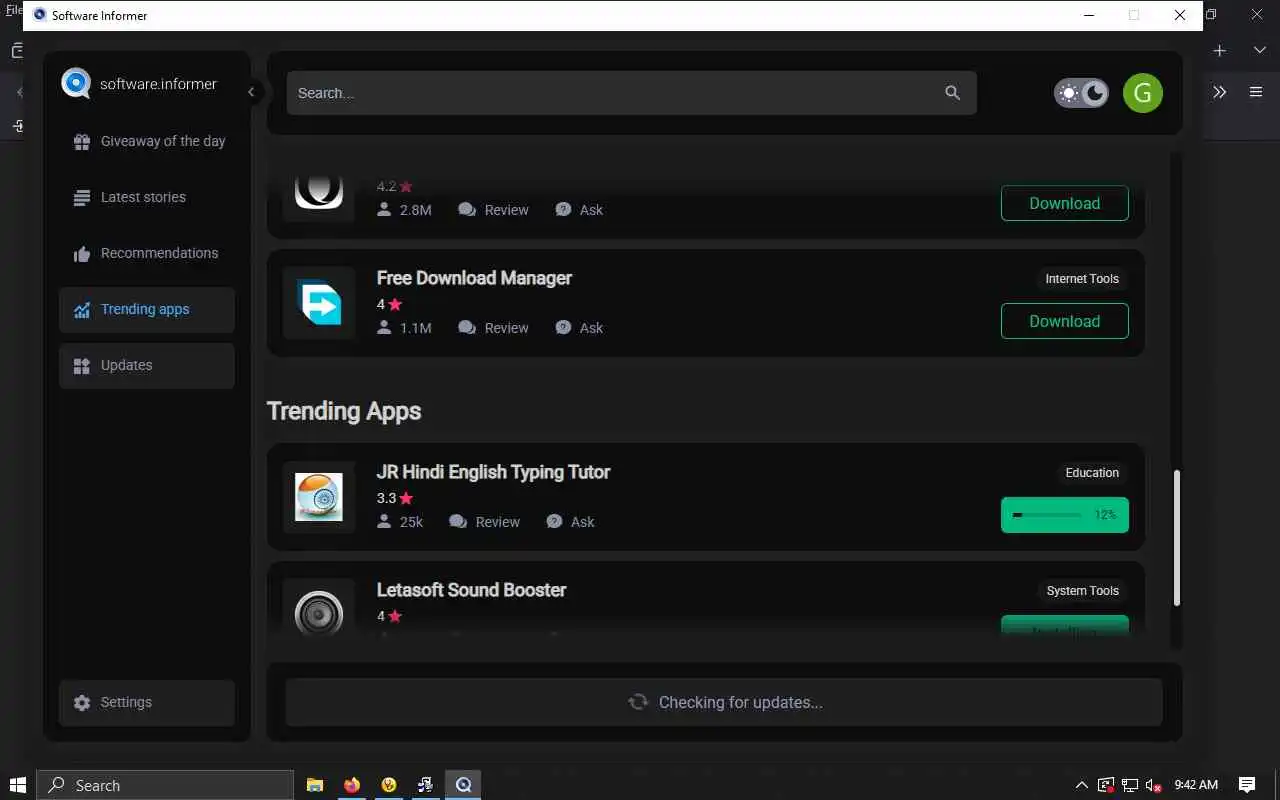Click Review for the 4.2-rated app

494,210
